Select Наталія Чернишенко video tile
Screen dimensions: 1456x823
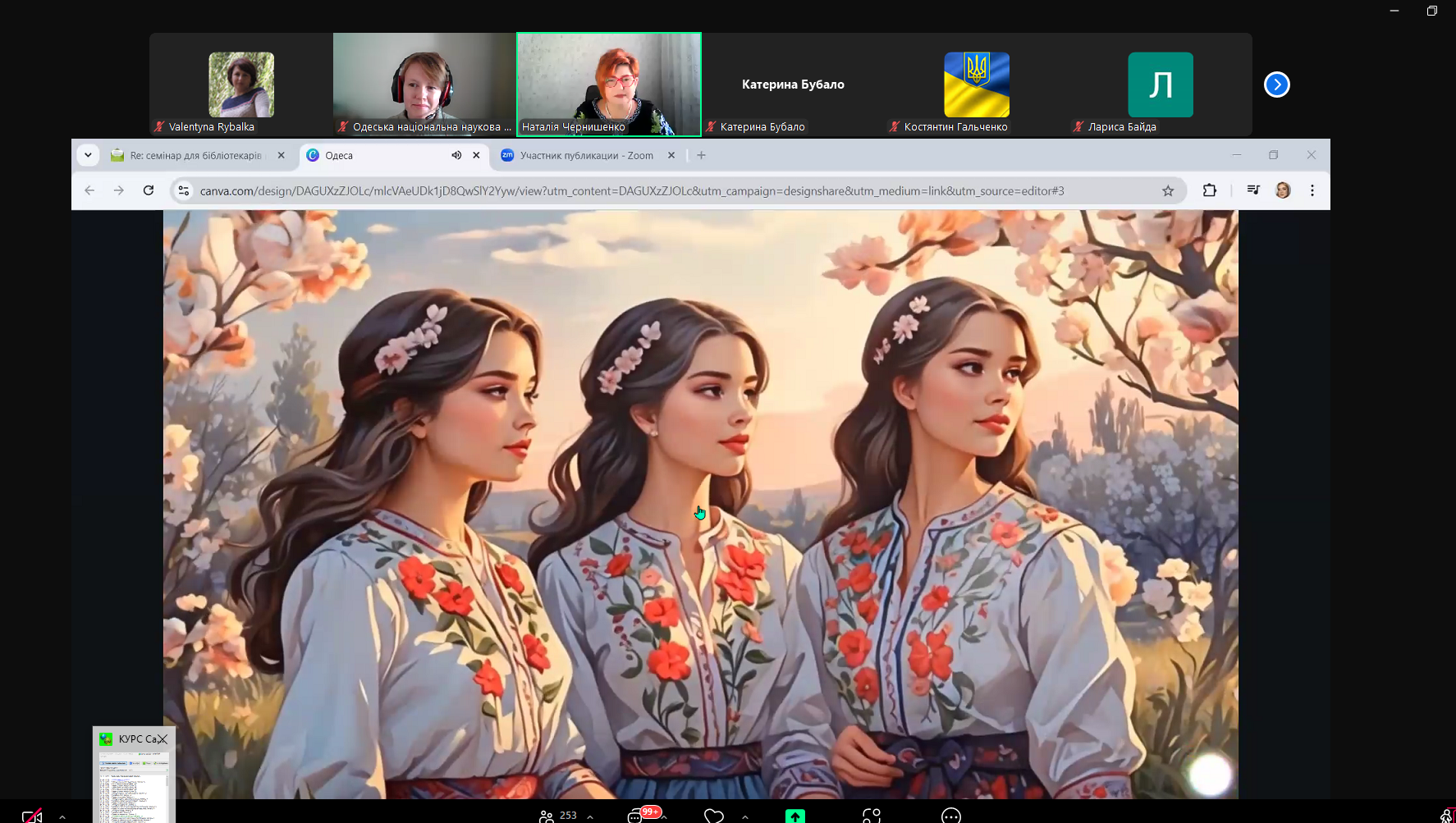click(x=609, y=85)
